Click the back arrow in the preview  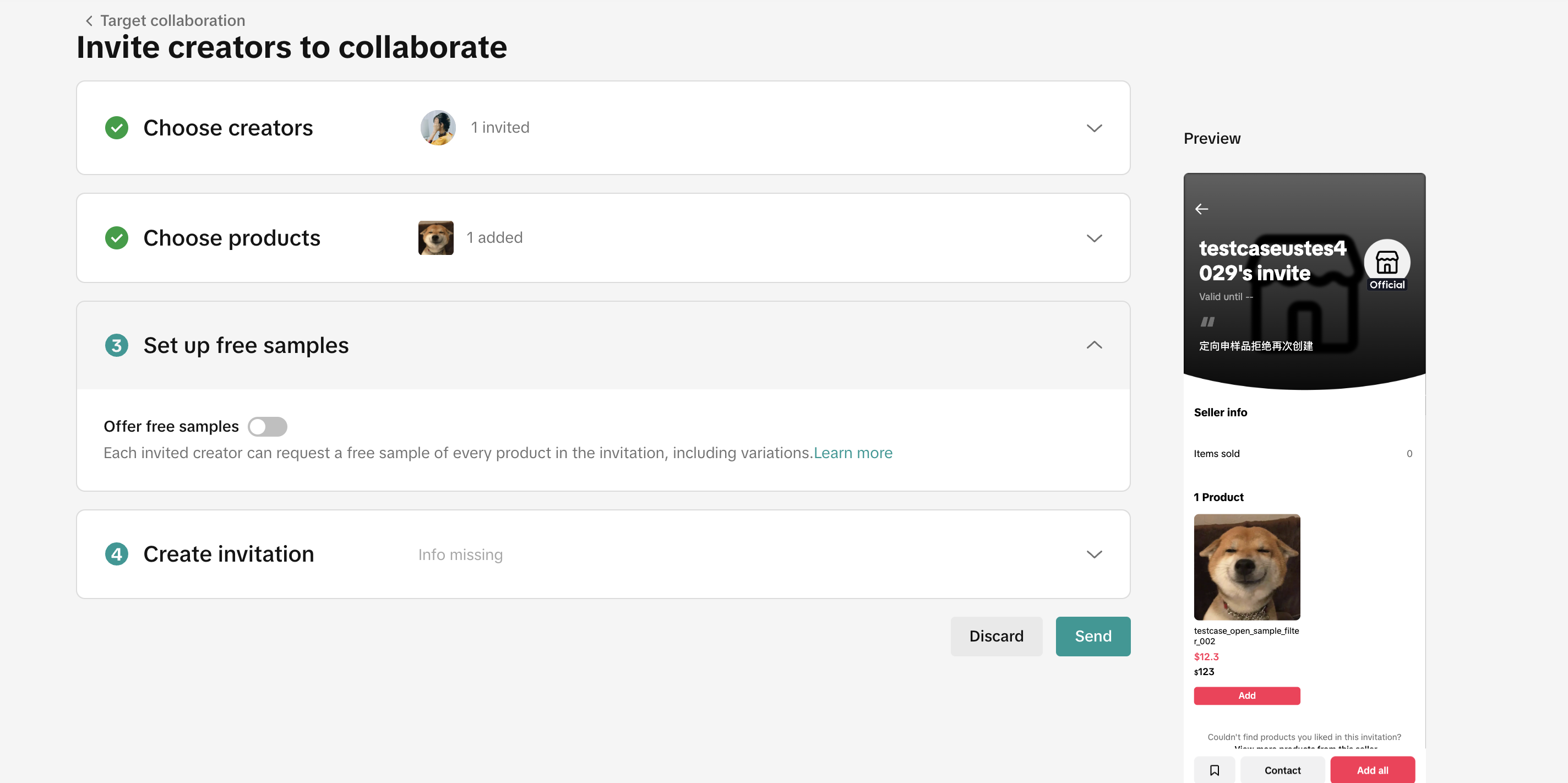point(1201,209)
